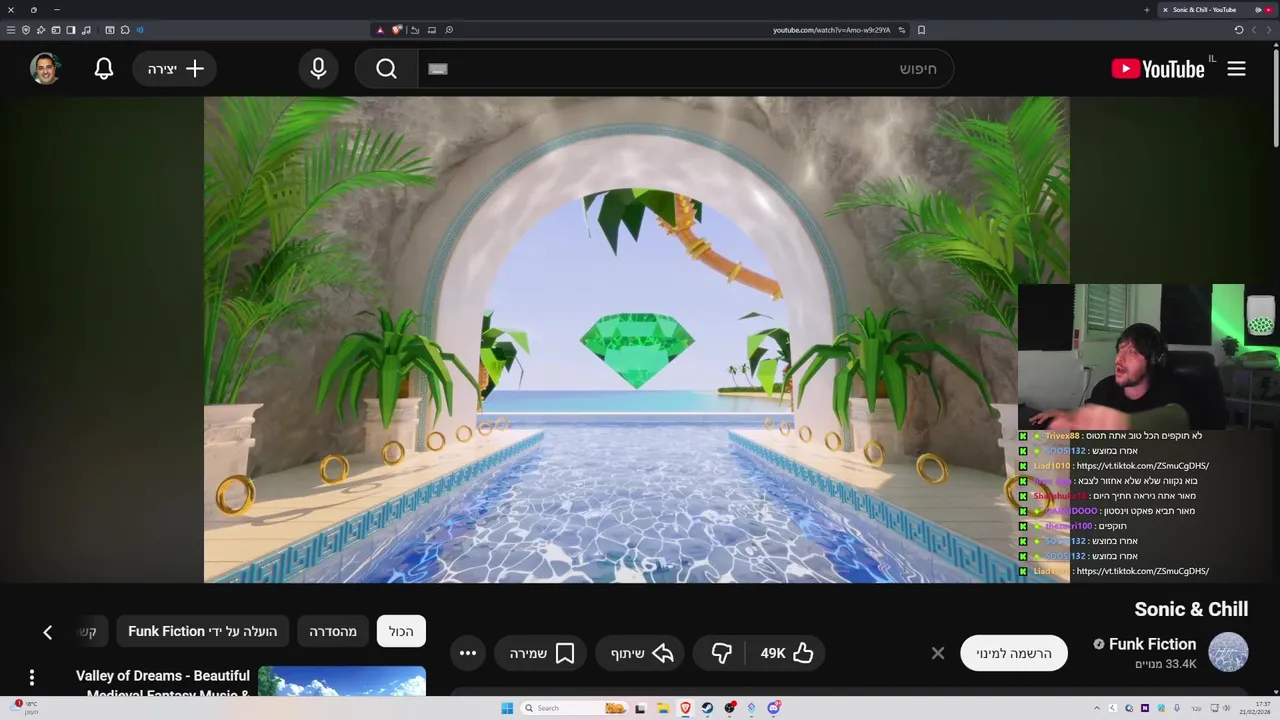Image resolution: width=1280 pixels, height=720 pixels.
Task: Open Steam from the taskbar
Action: tap(707, 708)
